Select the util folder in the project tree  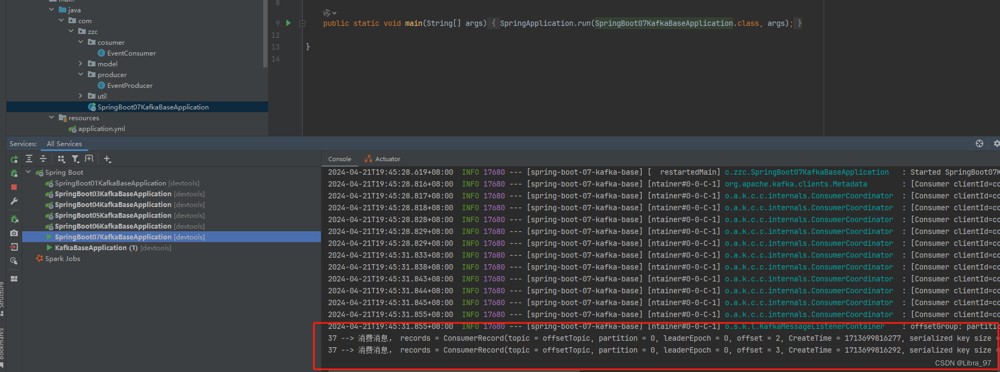click(x=98, y=96)
